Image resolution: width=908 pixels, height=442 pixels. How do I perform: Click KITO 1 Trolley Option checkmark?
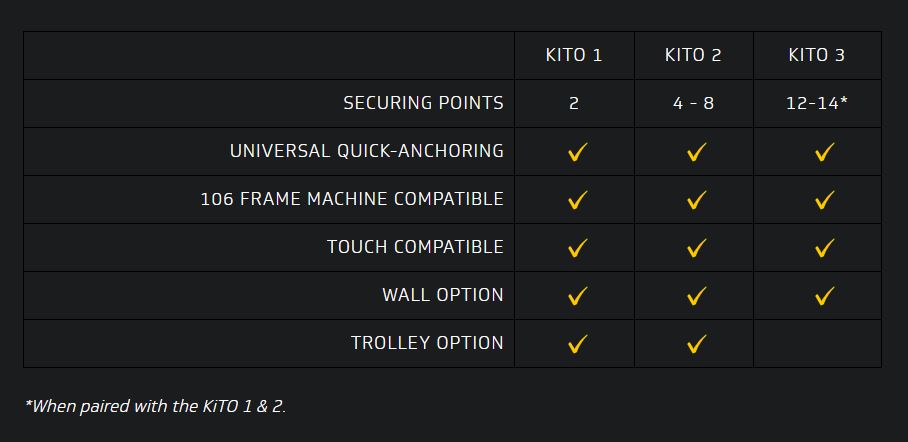pyautogui.click(x=577, y=344)
